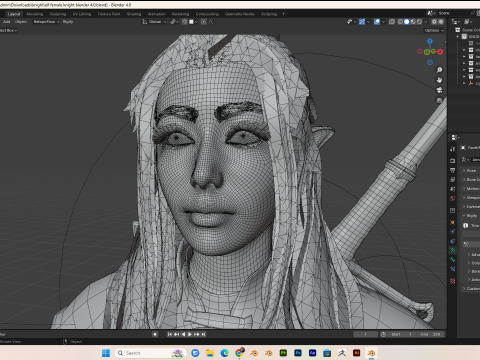Open the Bone Constraints properties tab
Viewport: 480px width, 360px height.
[x=452, y=269]
